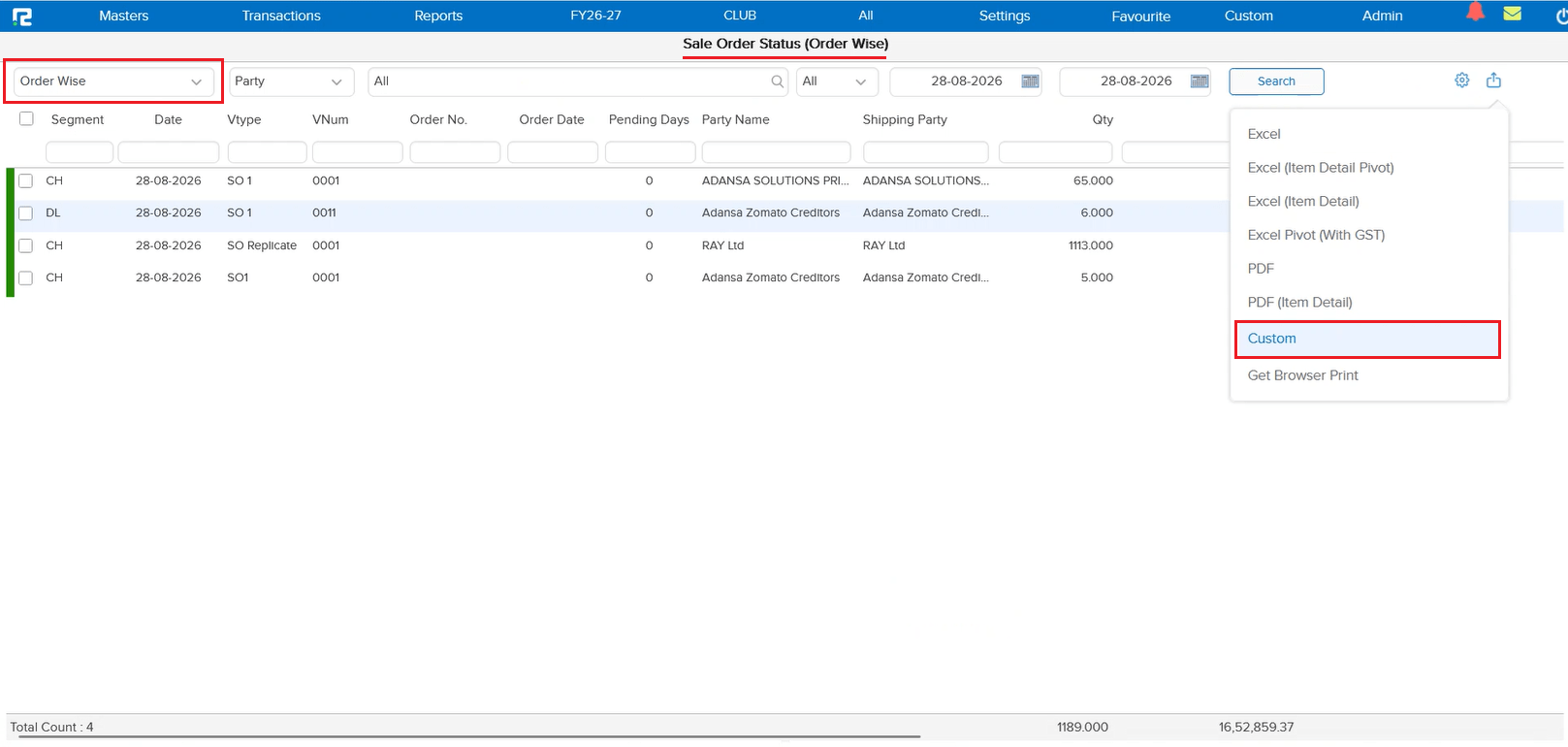Click the Date column filter box
1568x747 pixels.
(x=169, y=152)
